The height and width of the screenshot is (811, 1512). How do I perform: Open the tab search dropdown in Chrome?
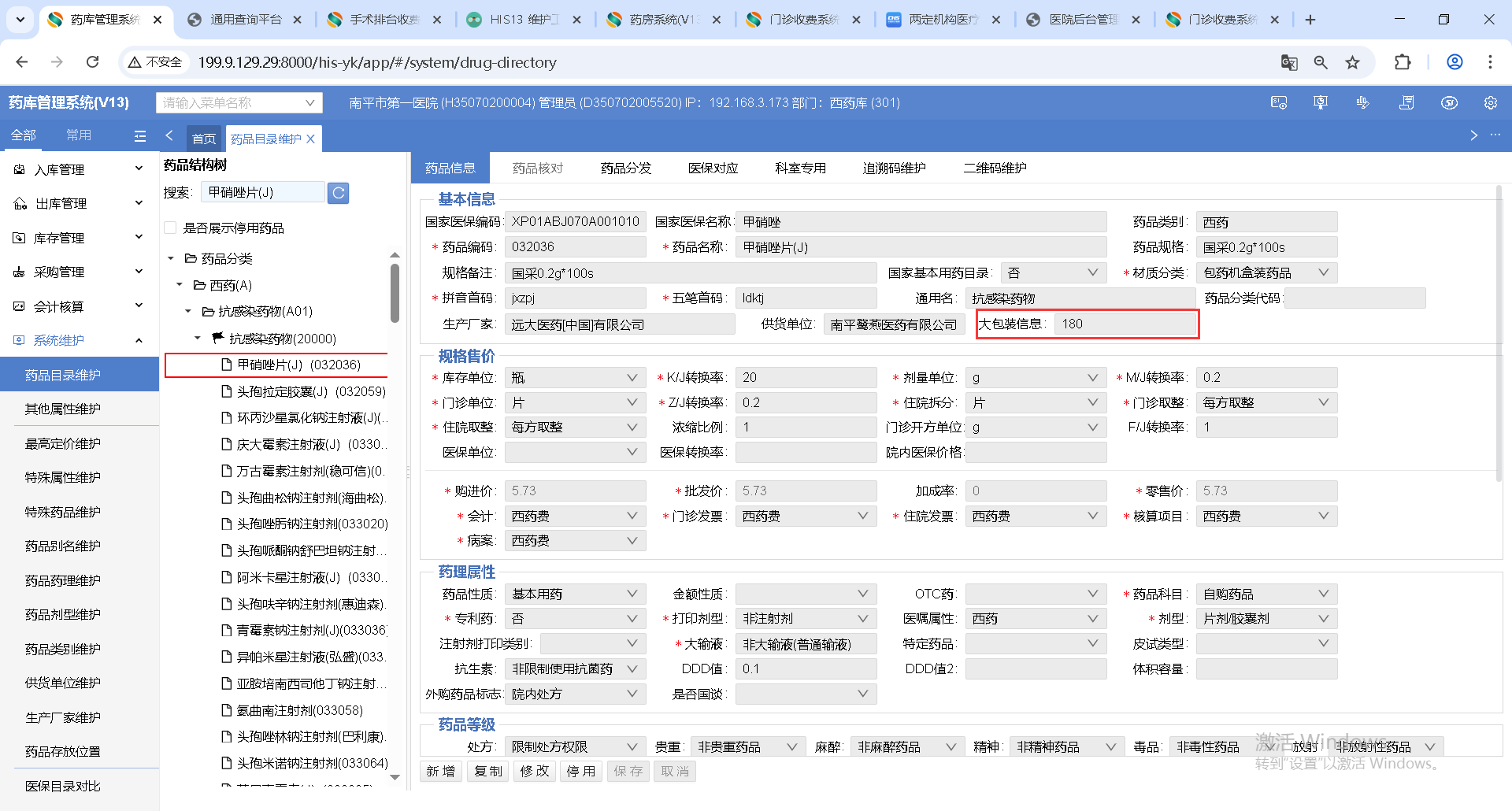pyautogui.click(x=20, y=20)
